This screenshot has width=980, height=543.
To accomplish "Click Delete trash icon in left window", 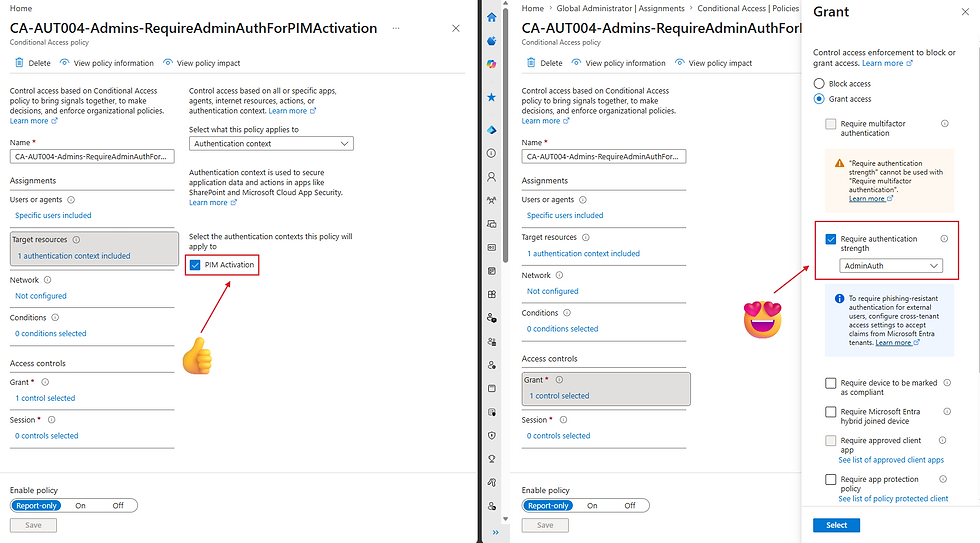I will coord(19,62).
